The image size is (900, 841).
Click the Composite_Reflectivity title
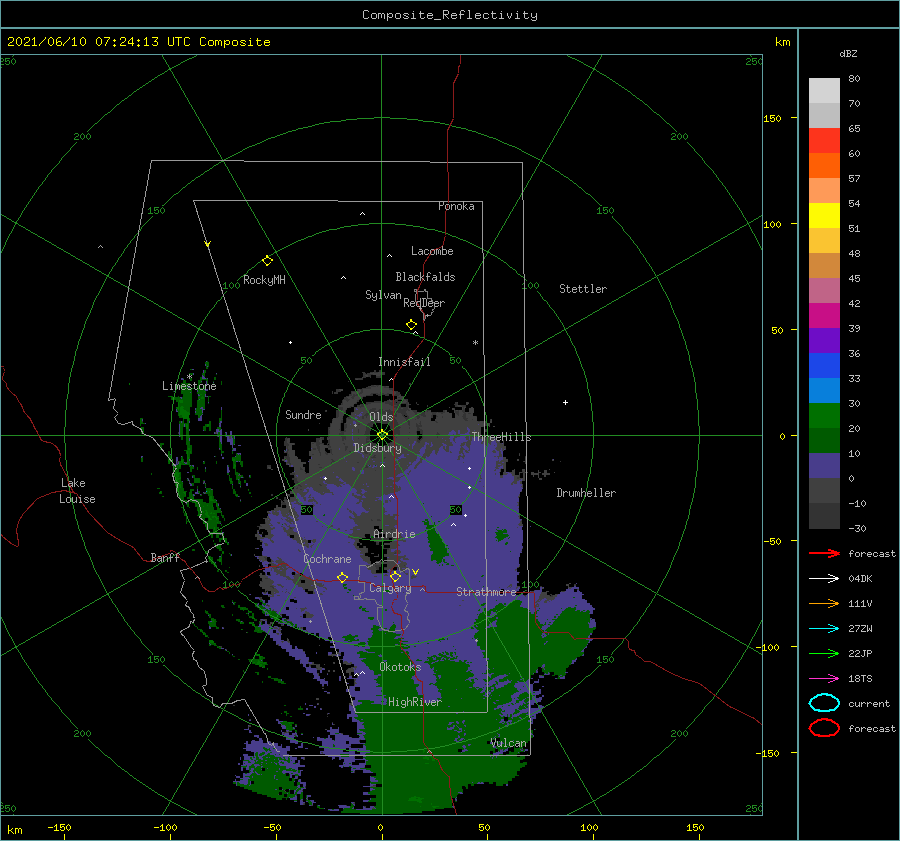(450, 15)
